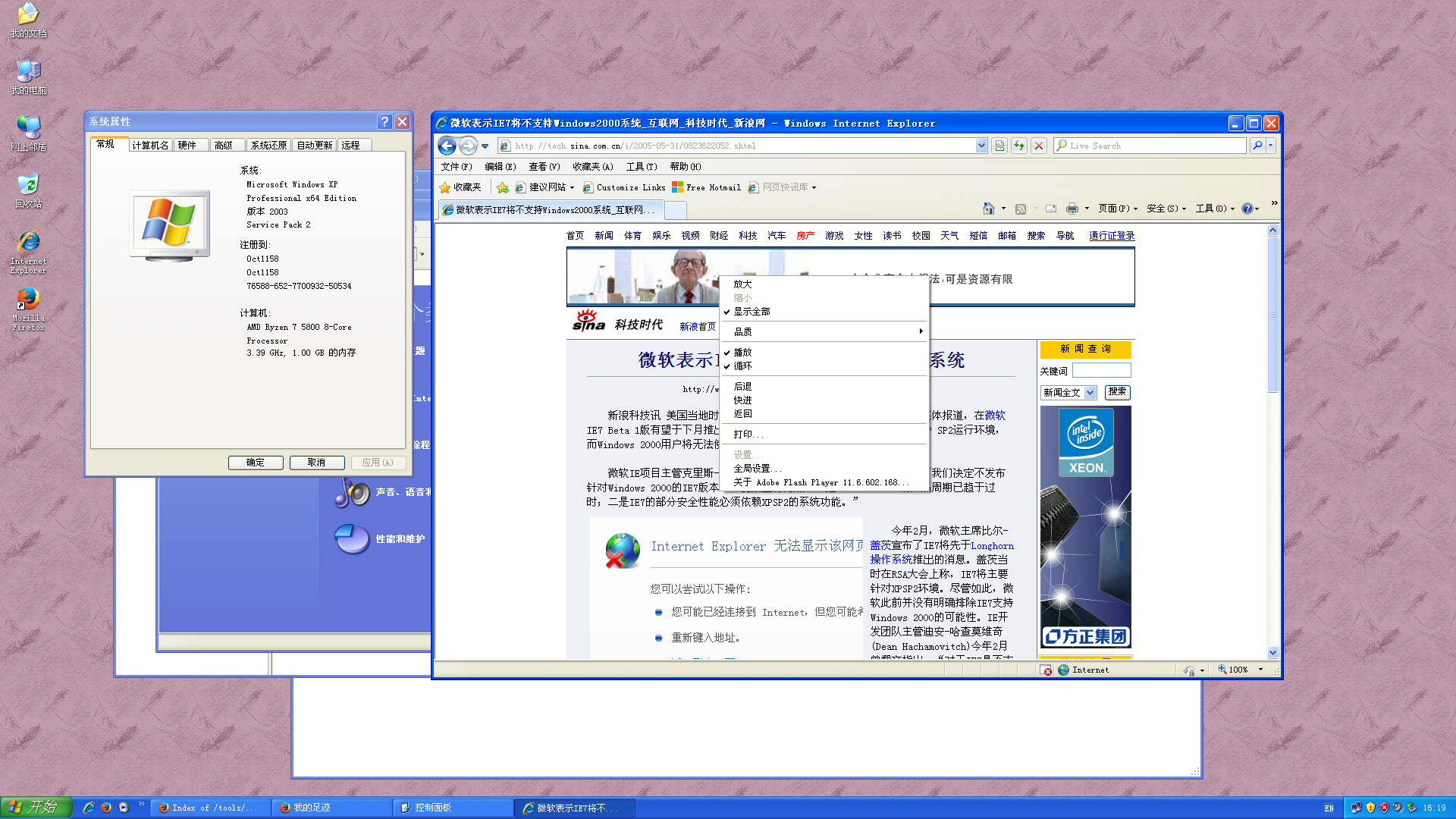1456x819 pixels.
Task: Change zoom with the 100% status bar control
Action: pyautogui.click(x=1241, y=670)
